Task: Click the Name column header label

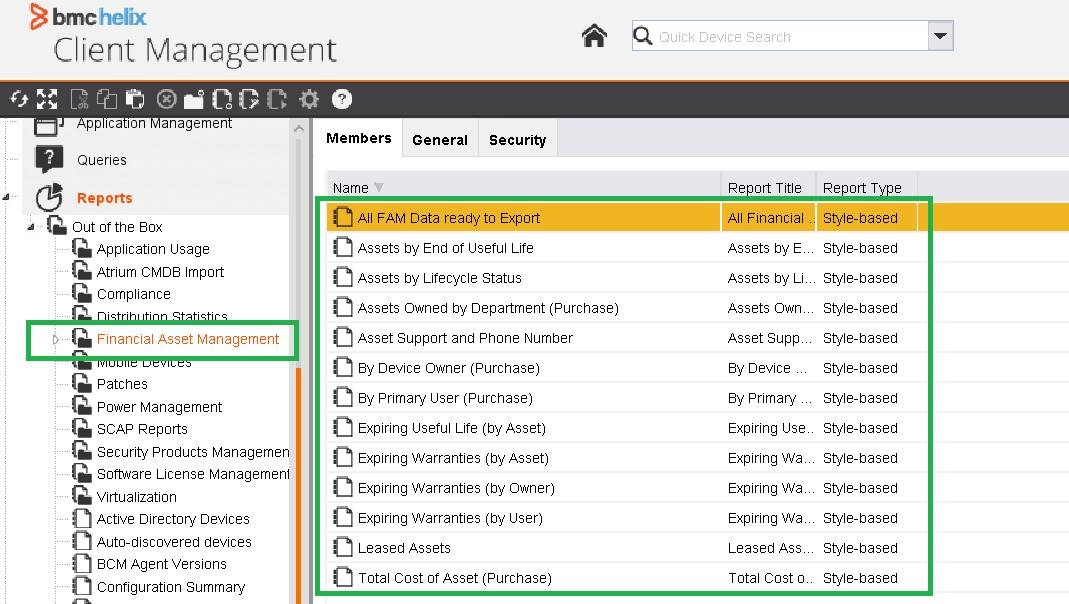Action: (x=350, y=187)
